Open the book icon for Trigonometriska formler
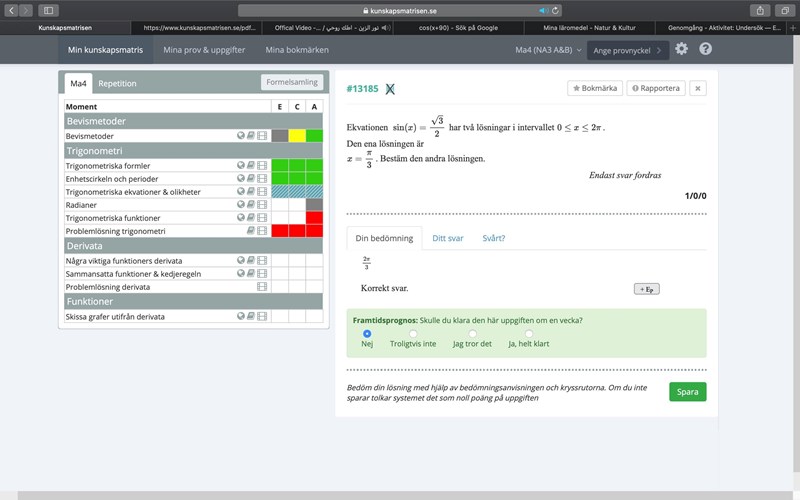Viewport: 800px width, 500px height. (x=251, y=165)
